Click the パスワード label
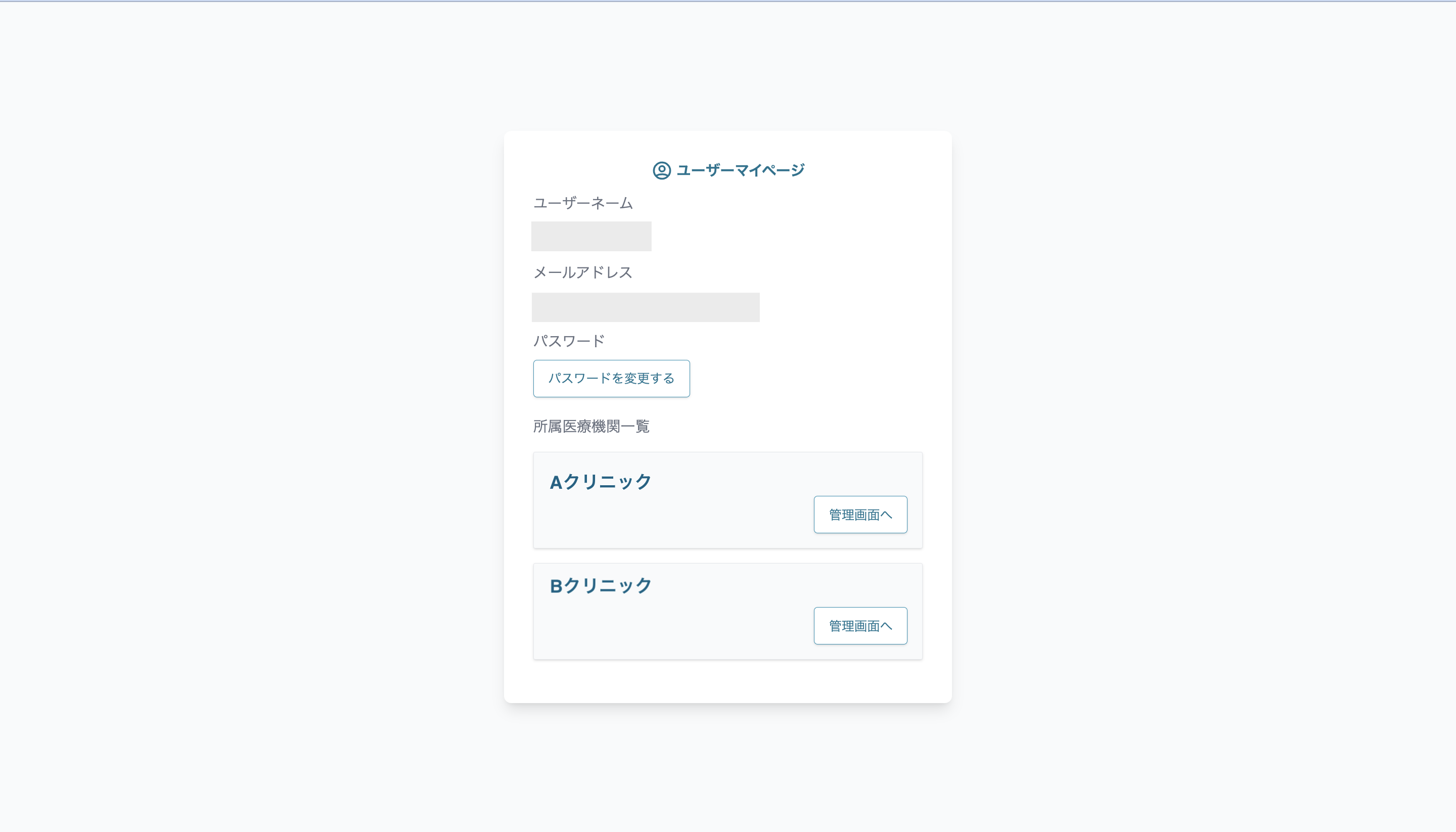Screen dimensions: 1456x832 point(569,341)
